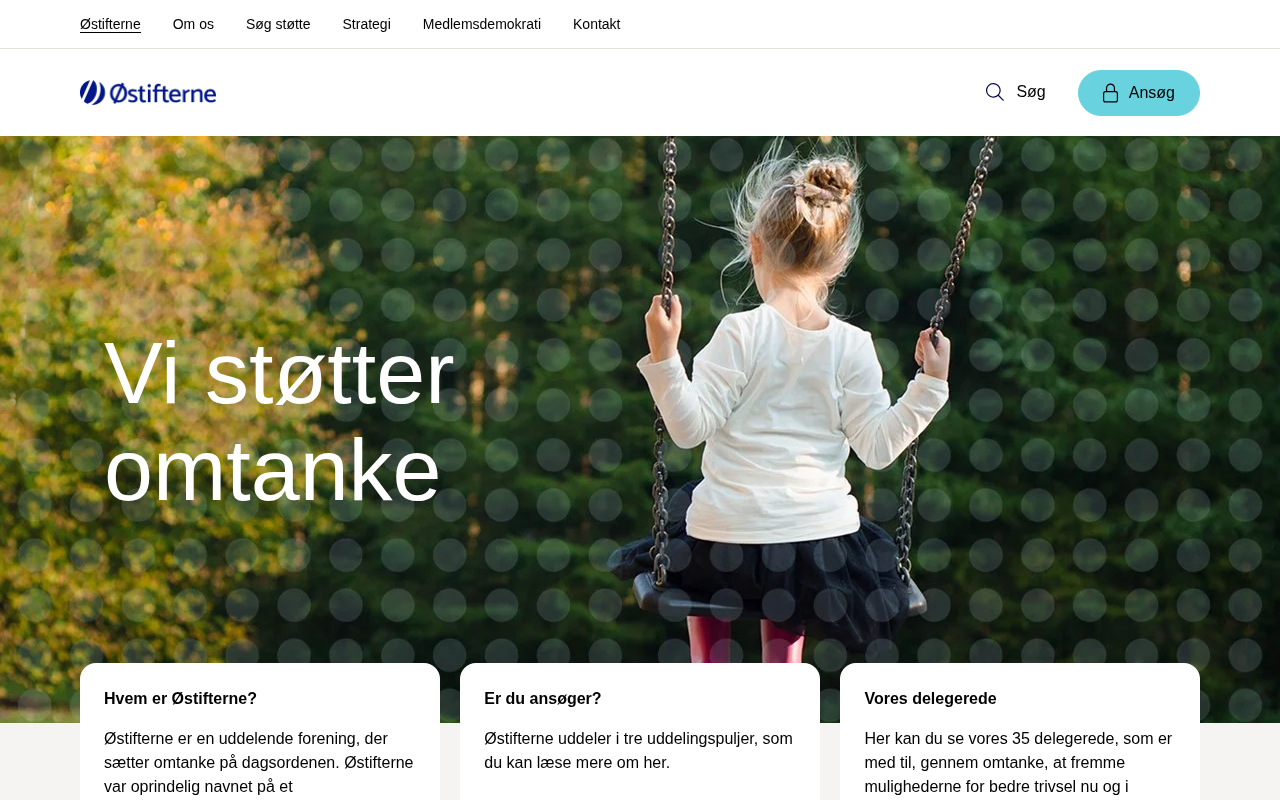
Task: Click the Østifterne leaf emblem logo
Action: 92,93
